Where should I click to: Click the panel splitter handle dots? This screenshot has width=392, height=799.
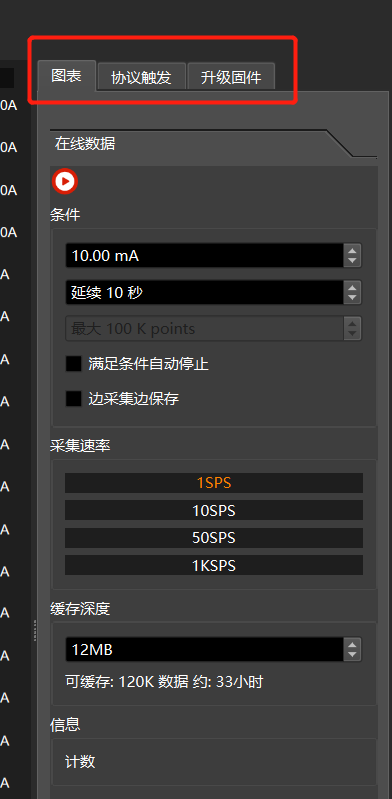point(35,630)
